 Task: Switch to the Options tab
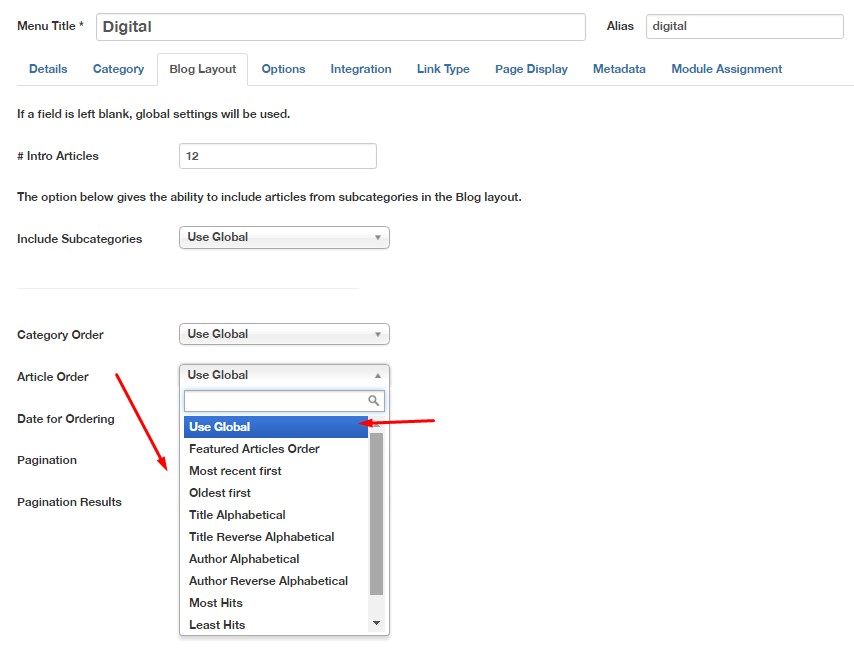coord(283,69)
